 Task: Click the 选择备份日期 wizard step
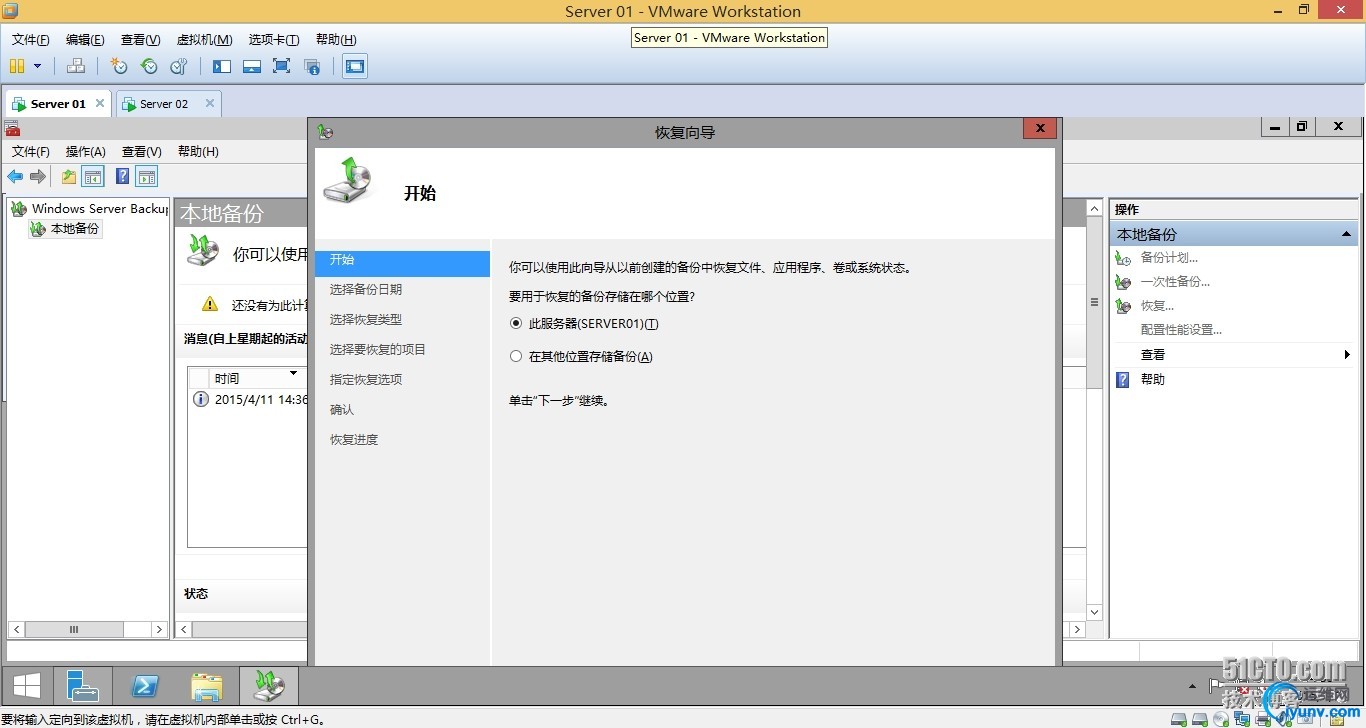pyautogui.click(x=366, y=290)
